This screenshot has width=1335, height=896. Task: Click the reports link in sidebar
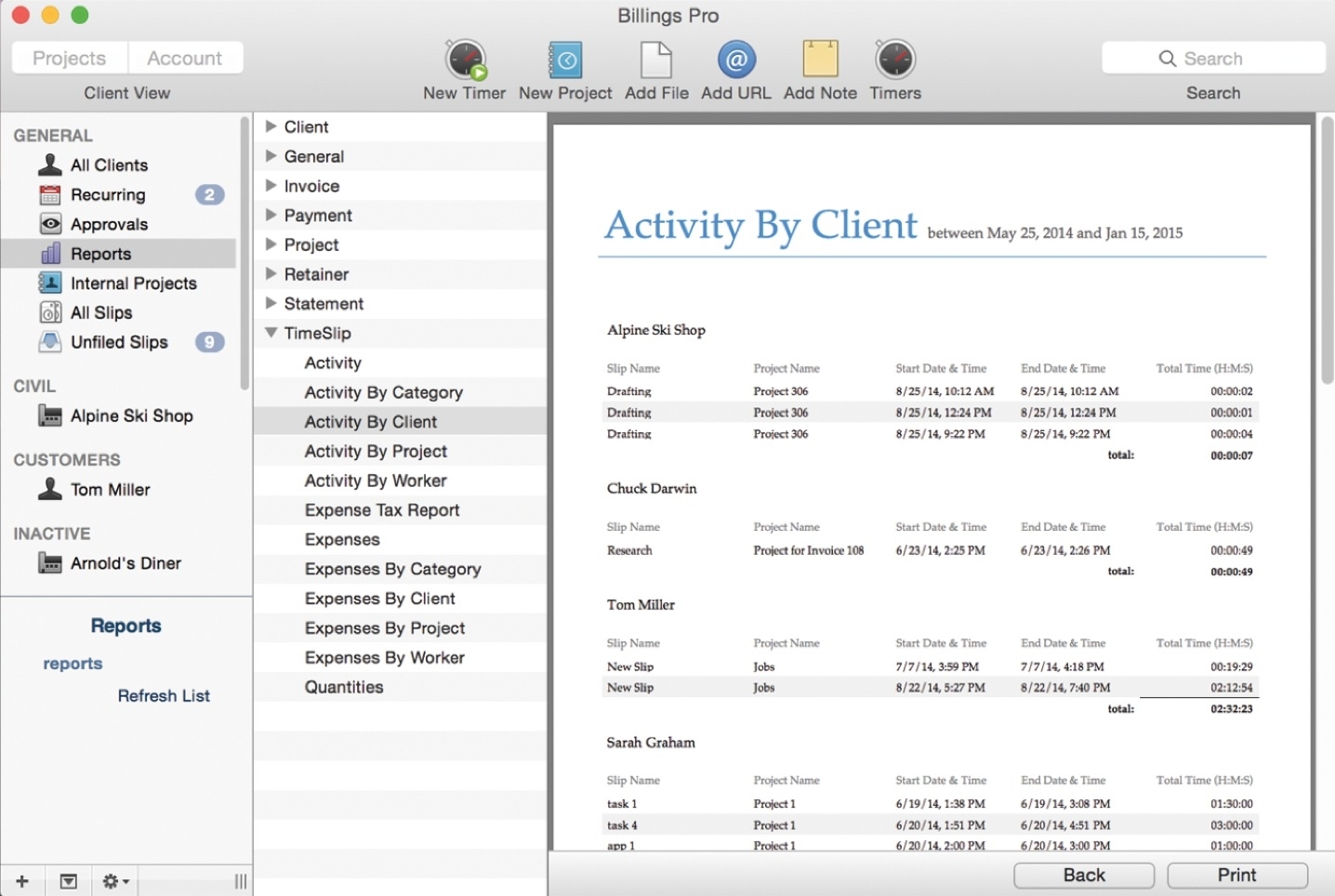[73, 664]
